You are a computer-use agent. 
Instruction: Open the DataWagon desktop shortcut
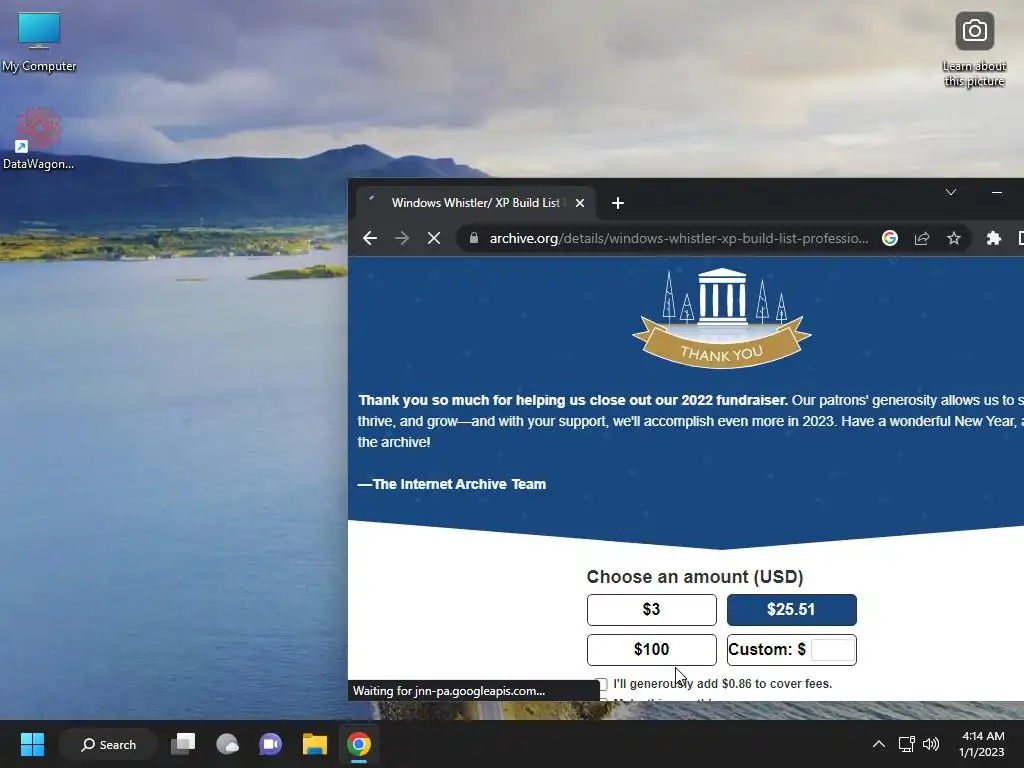point(39,140)
